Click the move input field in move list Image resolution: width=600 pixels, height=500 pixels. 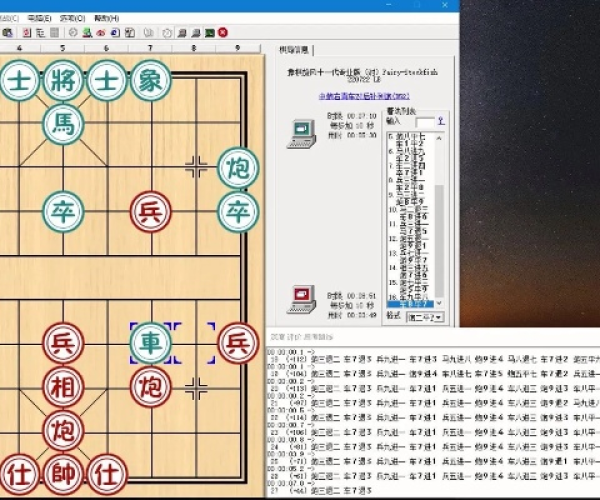[x=426, y=122]
